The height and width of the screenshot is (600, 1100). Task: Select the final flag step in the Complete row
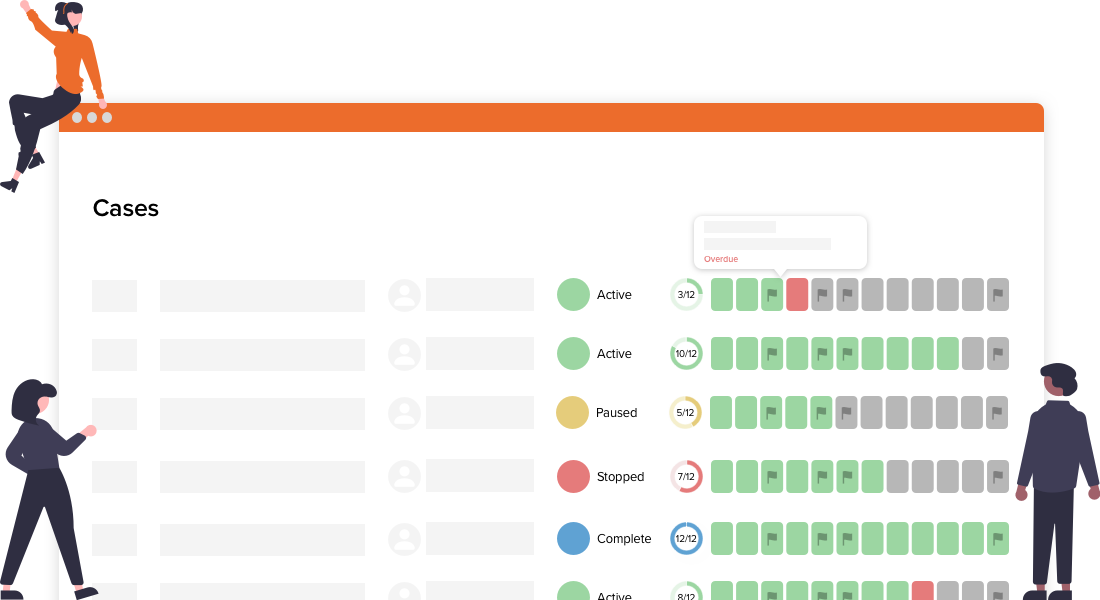(x=996, y=538)
